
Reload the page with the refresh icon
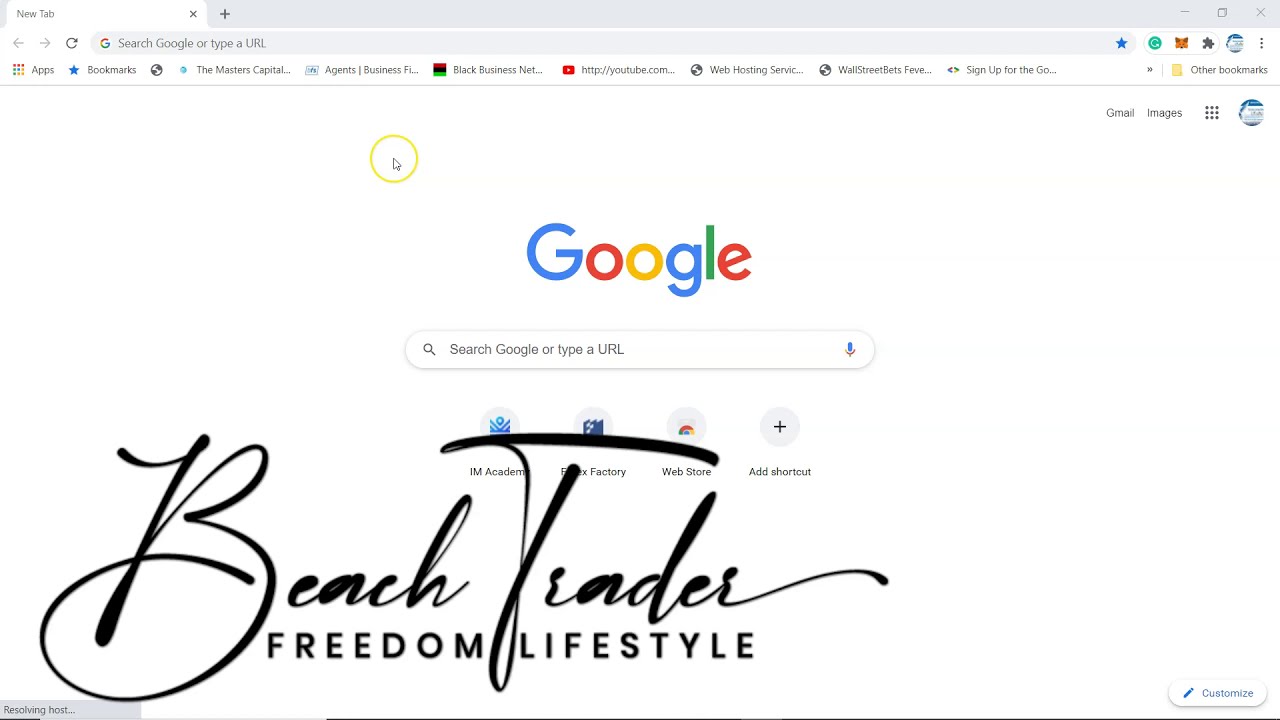[x=71, y=43]
